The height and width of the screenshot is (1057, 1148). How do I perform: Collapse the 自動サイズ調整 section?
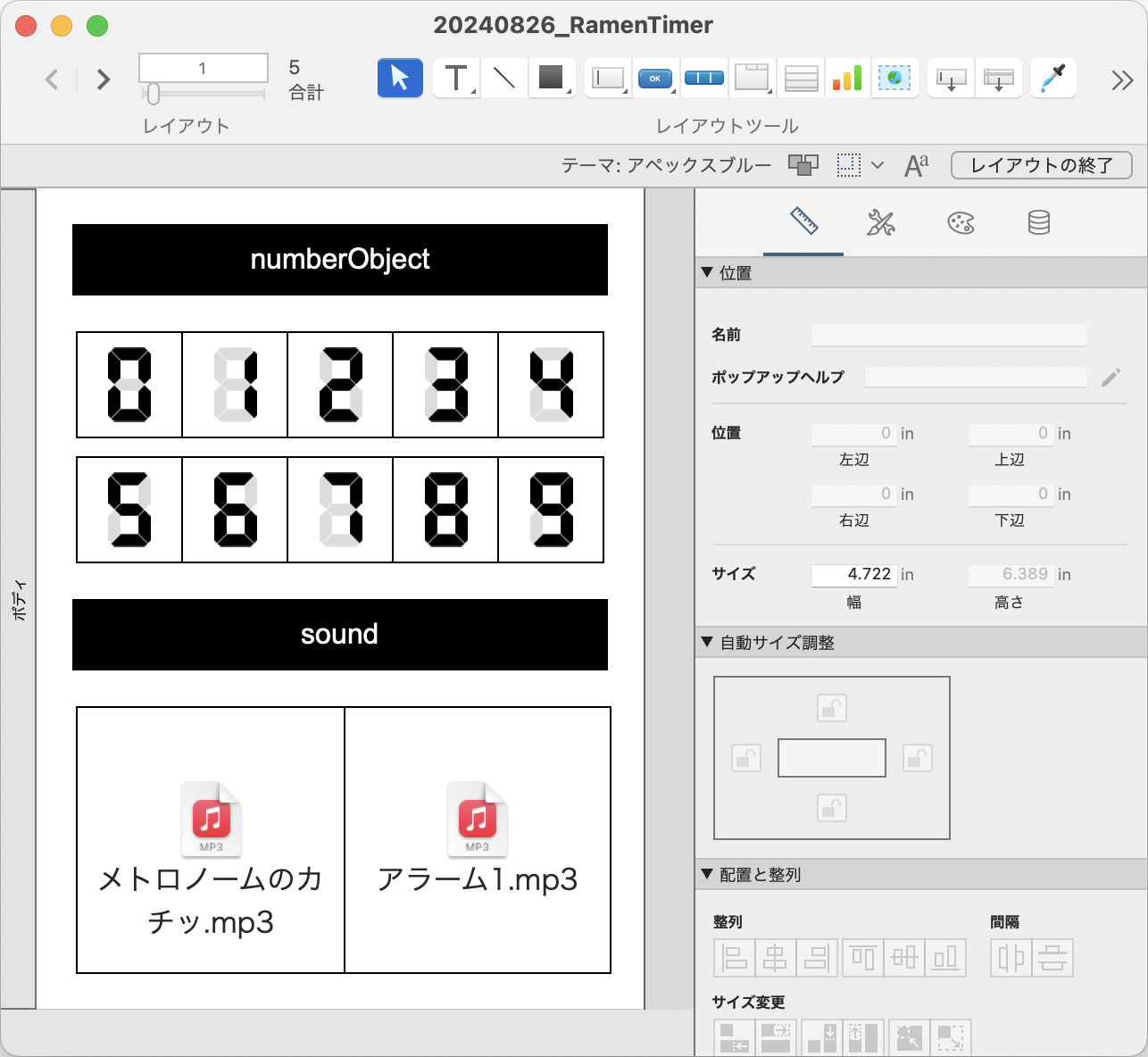707,642
